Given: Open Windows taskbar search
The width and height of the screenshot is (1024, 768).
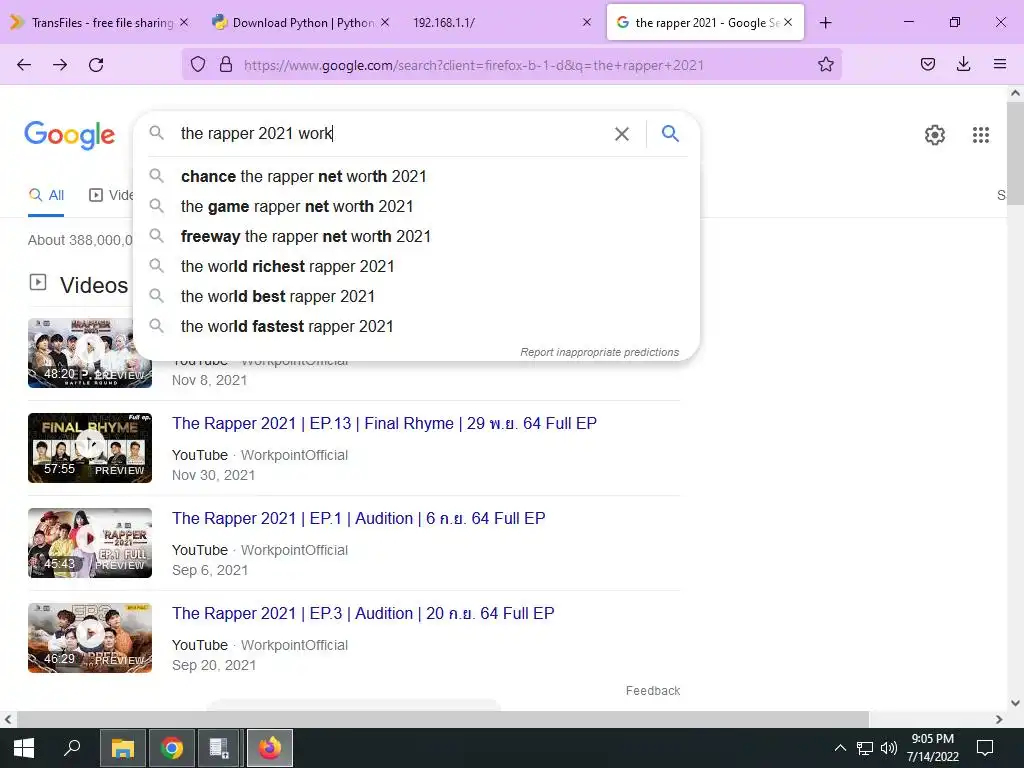Looking at the screenshot, I should click(x=72, y=747).
